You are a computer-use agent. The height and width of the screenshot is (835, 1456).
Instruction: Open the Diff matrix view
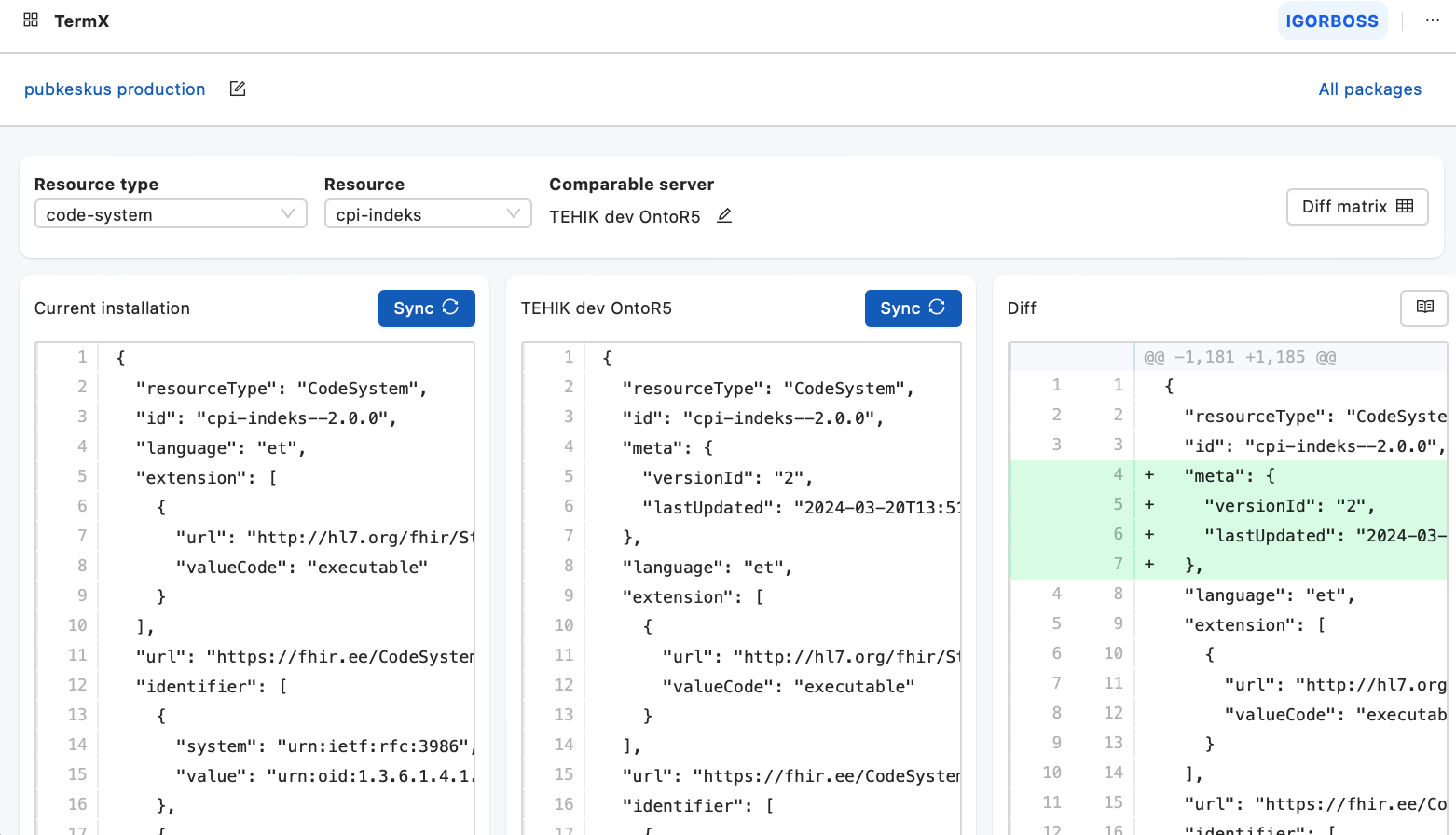tap(1357, 207)
